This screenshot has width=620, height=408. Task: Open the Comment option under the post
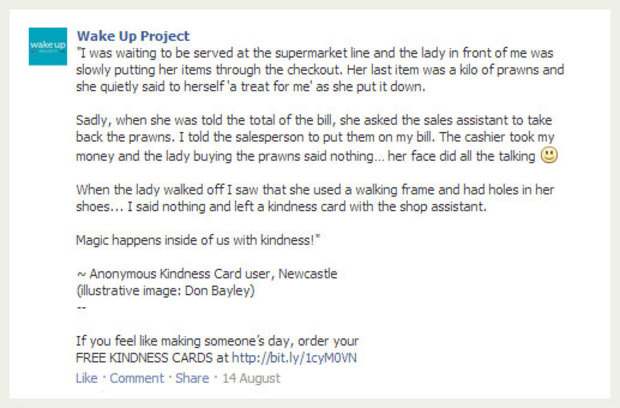pos(136,378)
